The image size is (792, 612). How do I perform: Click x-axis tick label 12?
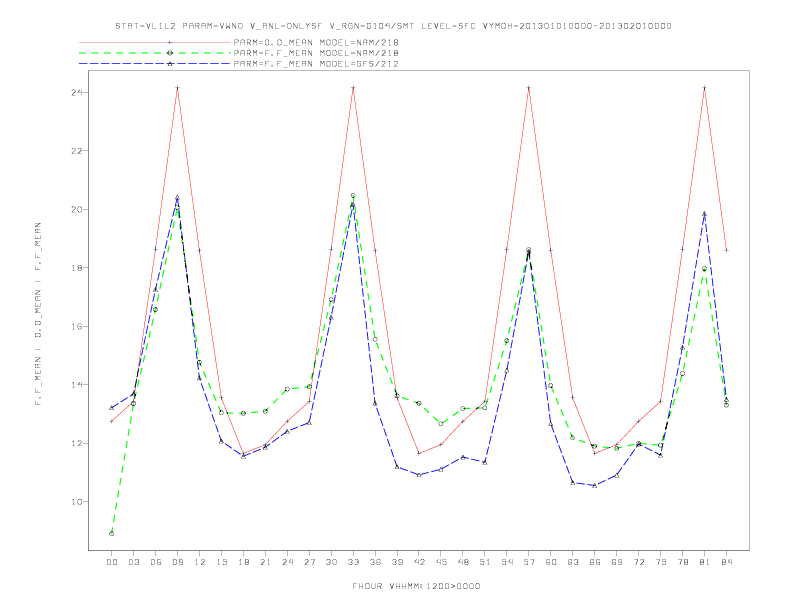point(200,562)
